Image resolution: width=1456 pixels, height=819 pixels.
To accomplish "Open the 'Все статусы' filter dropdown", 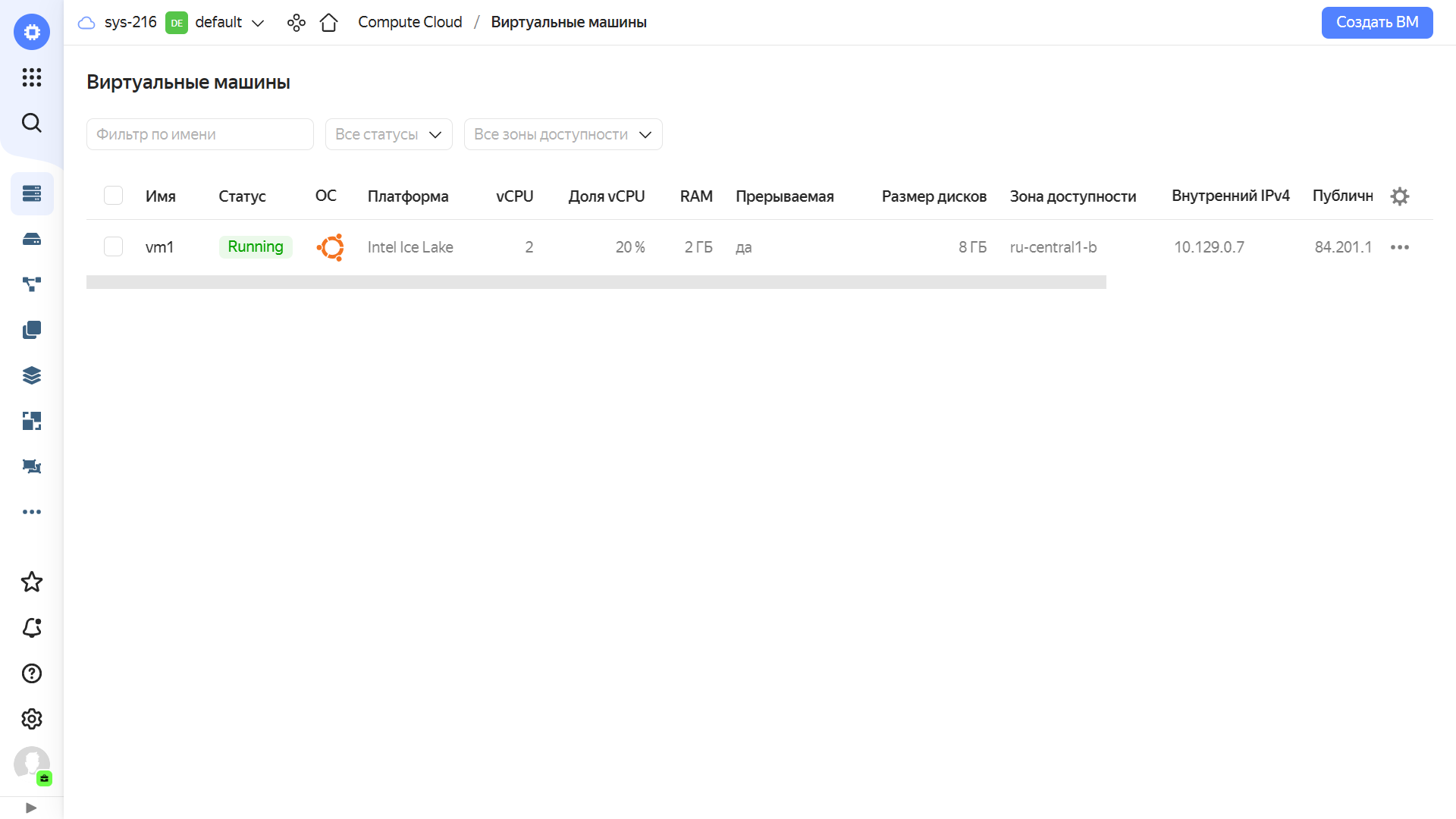I will point(388,134).
